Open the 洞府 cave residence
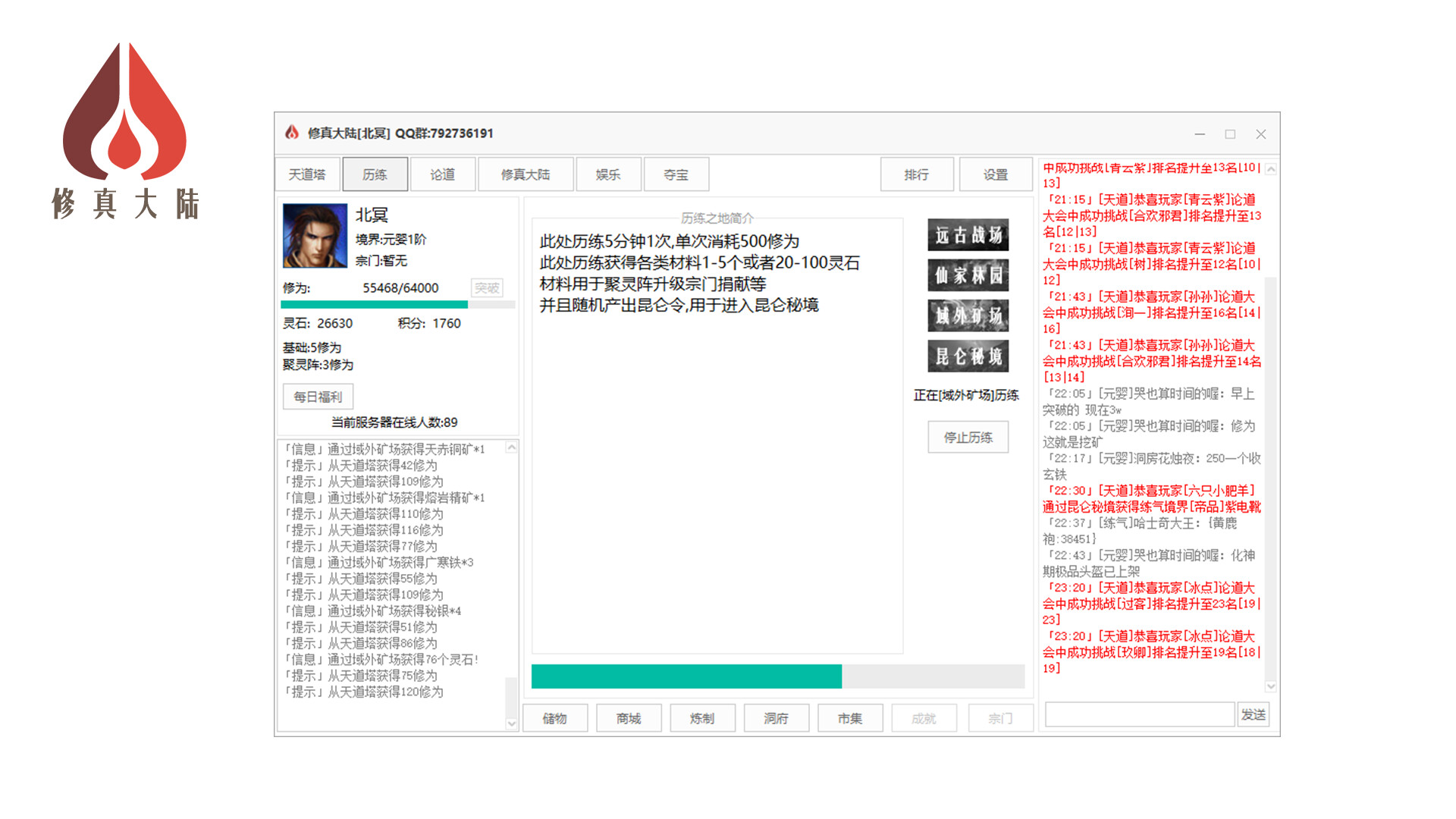The image size is (1456, 819). tap(777, 717)
